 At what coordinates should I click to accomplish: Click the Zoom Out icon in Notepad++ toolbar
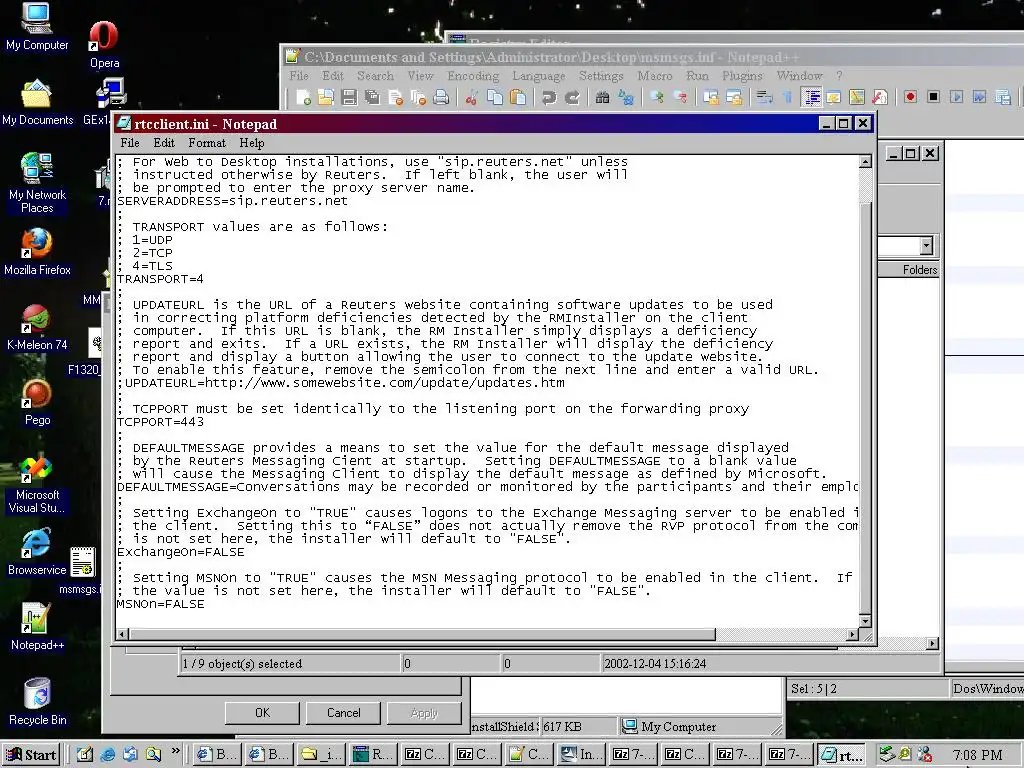(680, 98)
